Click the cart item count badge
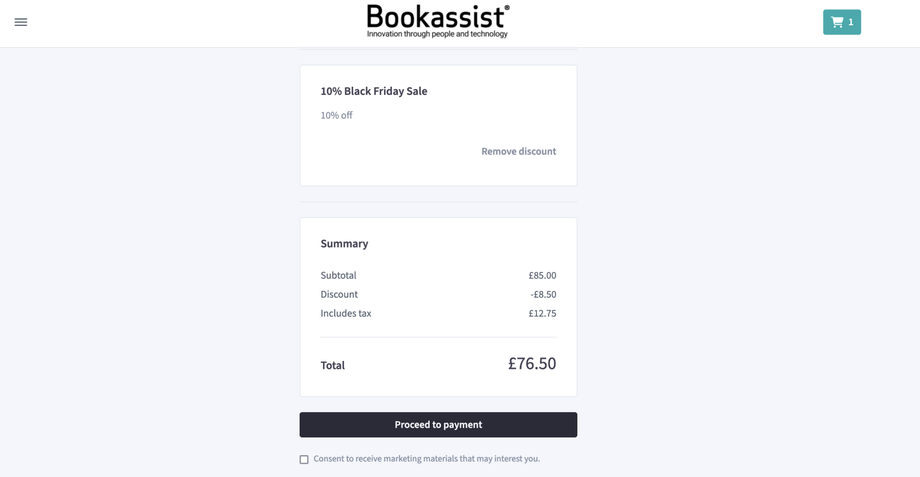 [x=851, y=22]
